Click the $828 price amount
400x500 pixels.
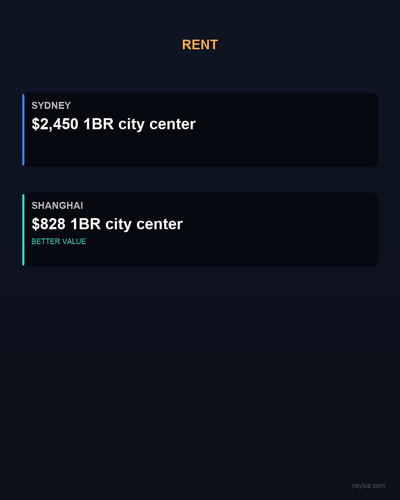click(48, 224)
